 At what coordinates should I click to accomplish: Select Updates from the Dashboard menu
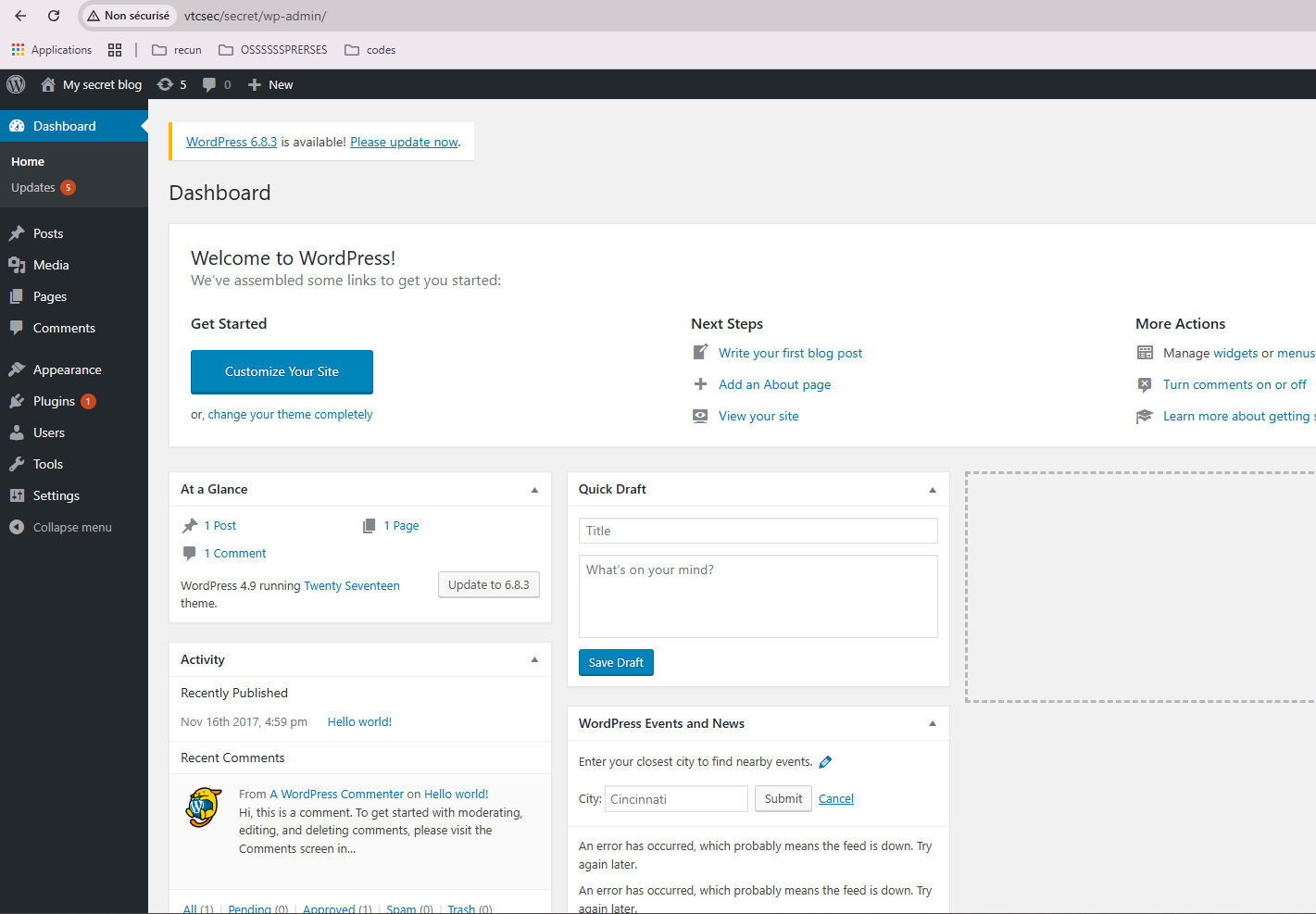point(33,187)
